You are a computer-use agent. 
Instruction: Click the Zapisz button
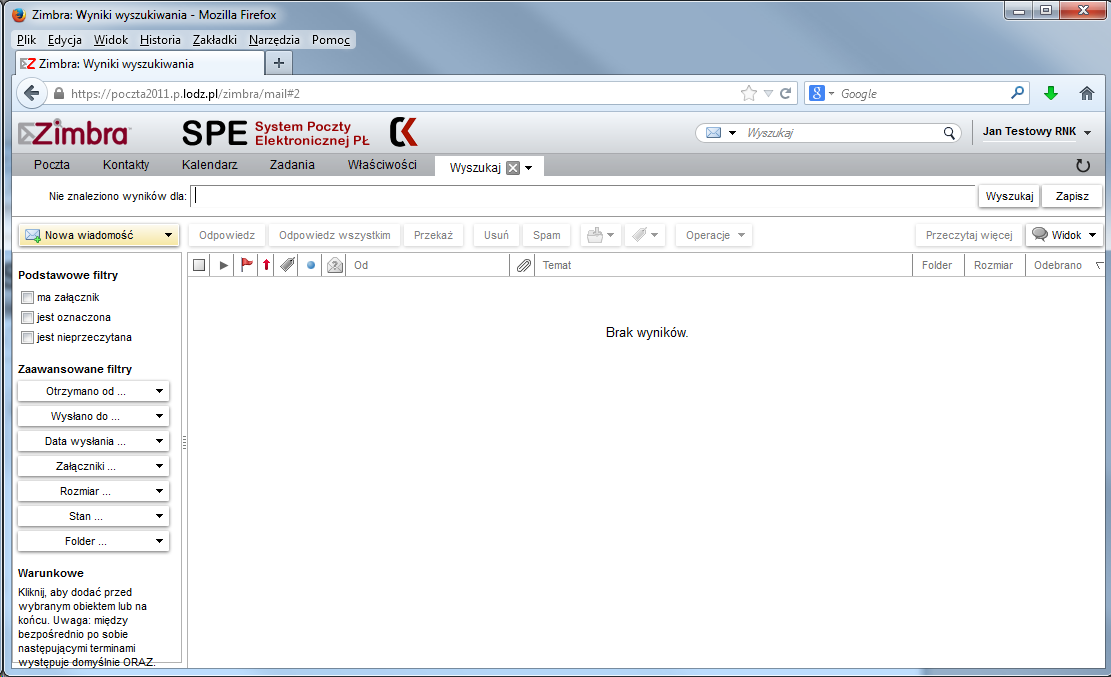pyautogui.click(x=1072, y=196)
